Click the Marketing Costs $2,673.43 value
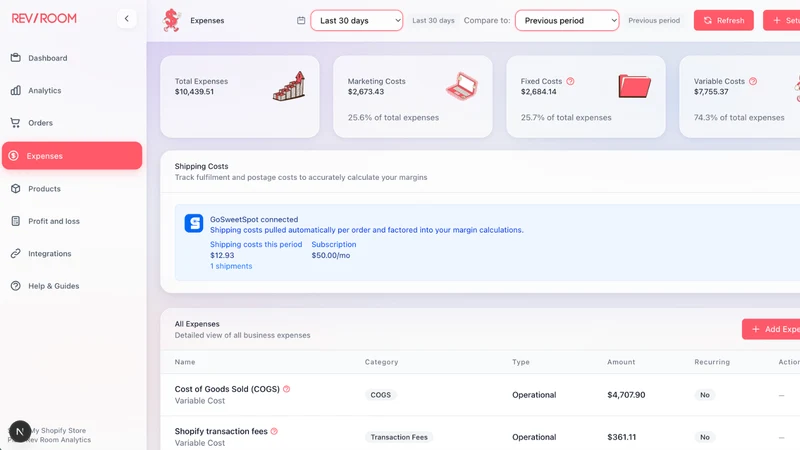Viewport: 800px width, 450px height. click(365, 92)
